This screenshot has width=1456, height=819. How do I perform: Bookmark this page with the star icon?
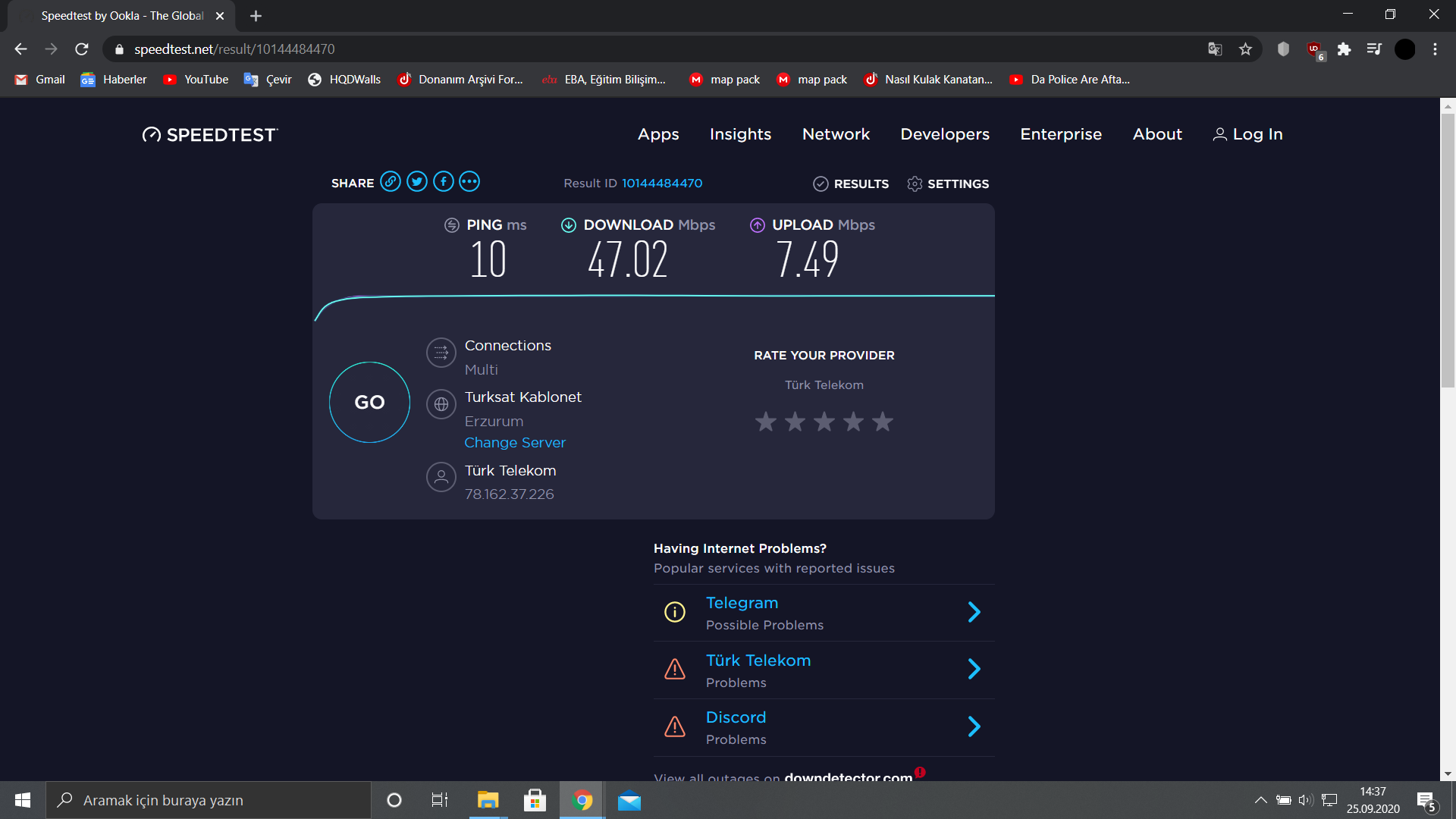[x=1245, y=49]
